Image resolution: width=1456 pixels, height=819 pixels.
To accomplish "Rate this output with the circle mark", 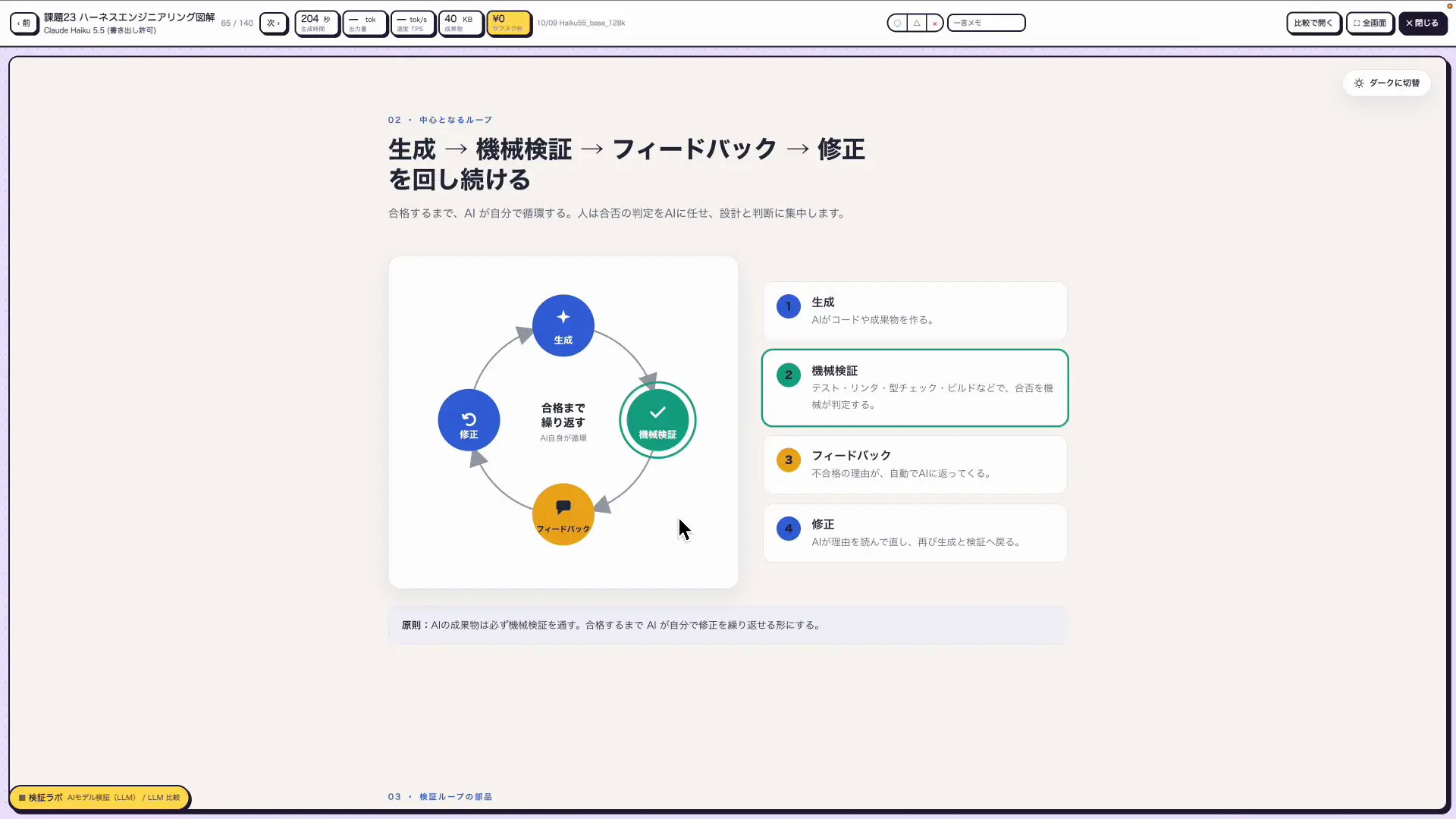I will [x=897, y=23].
